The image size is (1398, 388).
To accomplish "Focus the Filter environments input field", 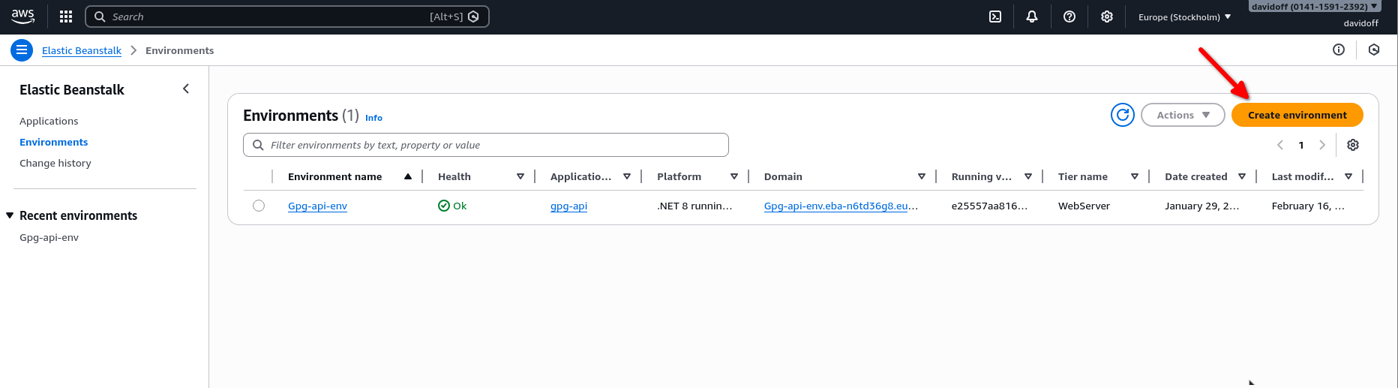I will pos(486,145).
